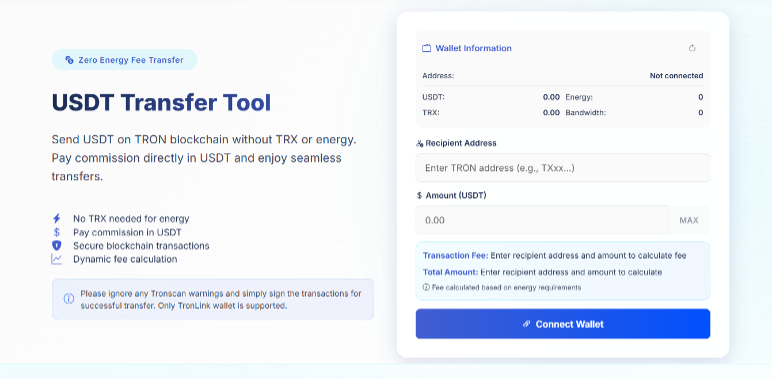Click the Recipient Address label text
Image resolution: width=772 pixels, height=380 pixels.
click(461, 143)
